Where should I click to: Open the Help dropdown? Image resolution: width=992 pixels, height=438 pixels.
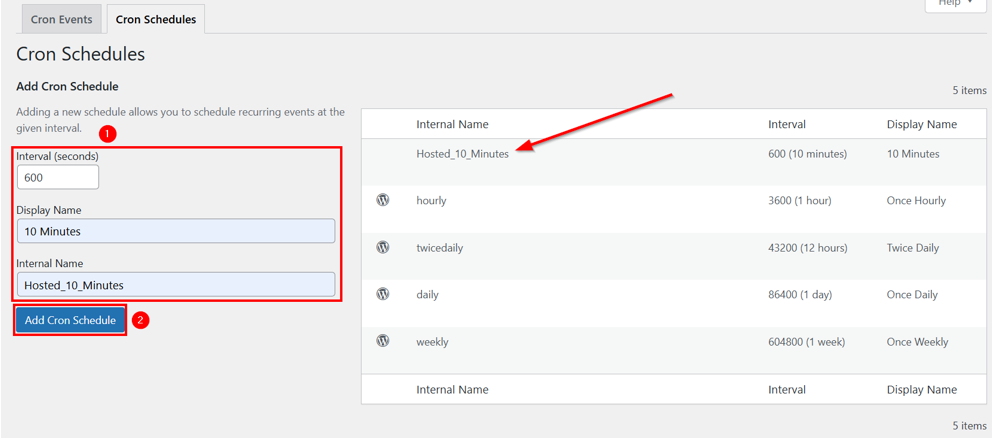point(955,4)
